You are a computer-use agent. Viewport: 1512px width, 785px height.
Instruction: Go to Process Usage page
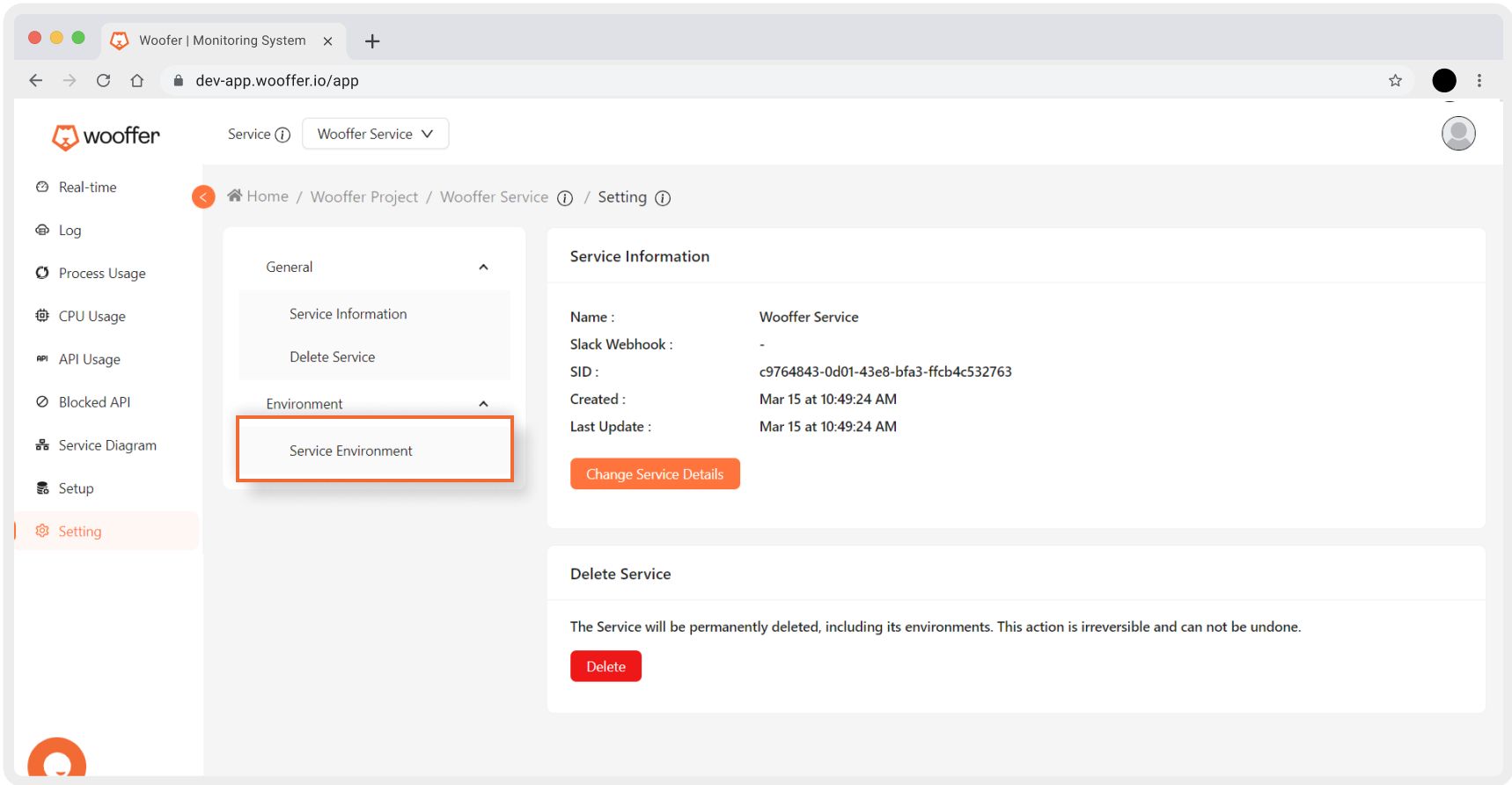pos(102,273)
